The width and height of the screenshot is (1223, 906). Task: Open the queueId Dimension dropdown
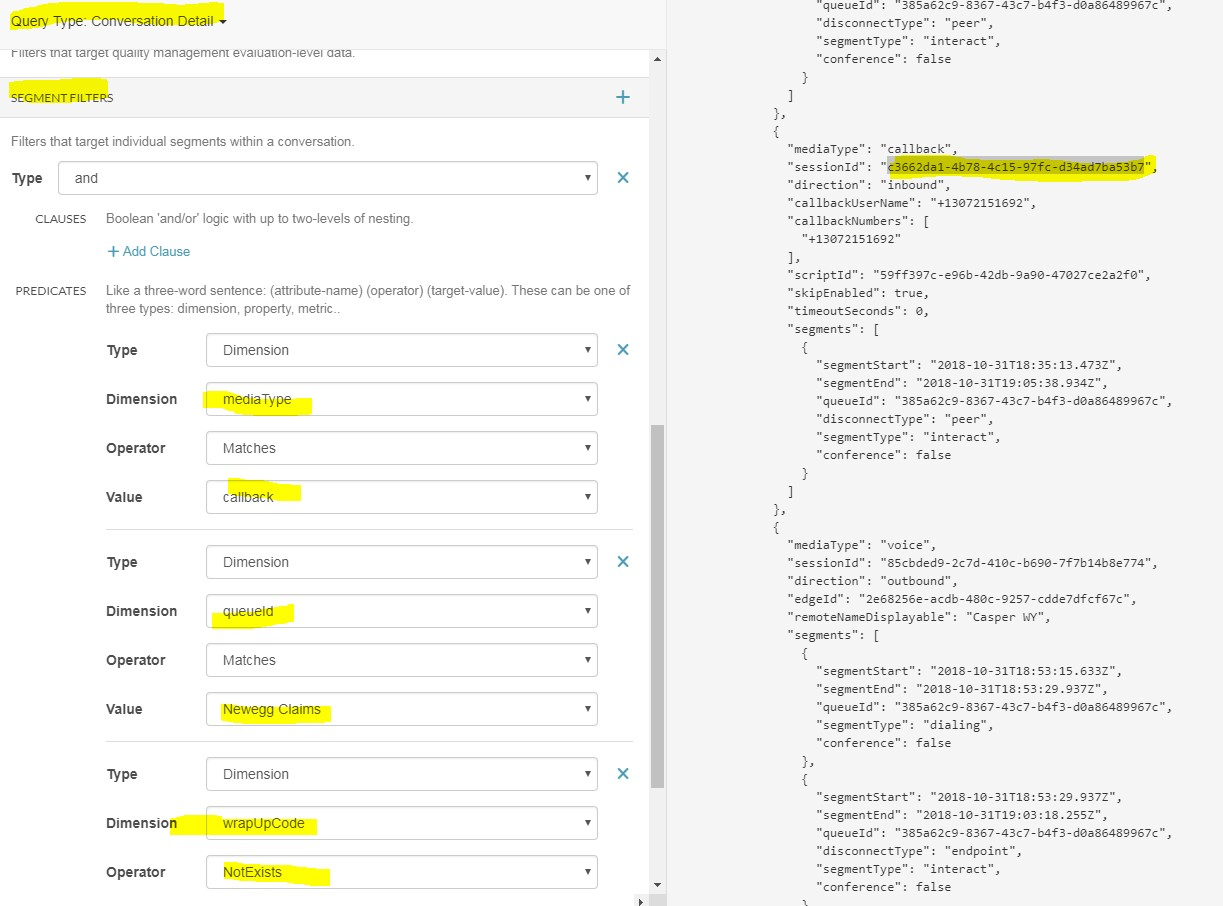click(402, 611)
